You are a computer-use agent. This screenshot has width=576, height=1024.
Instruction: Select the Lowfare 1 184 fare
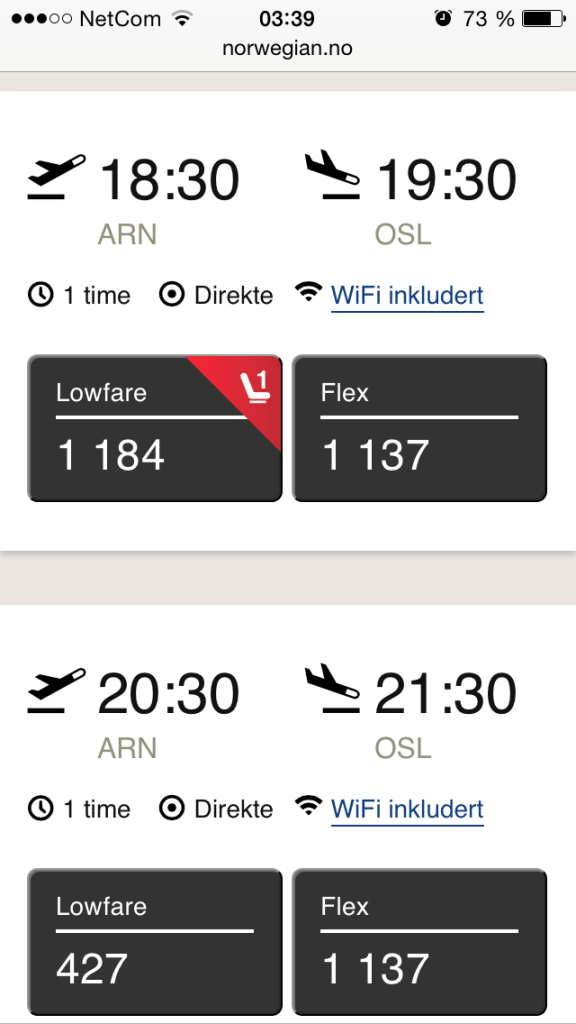(x=155, y=428)
